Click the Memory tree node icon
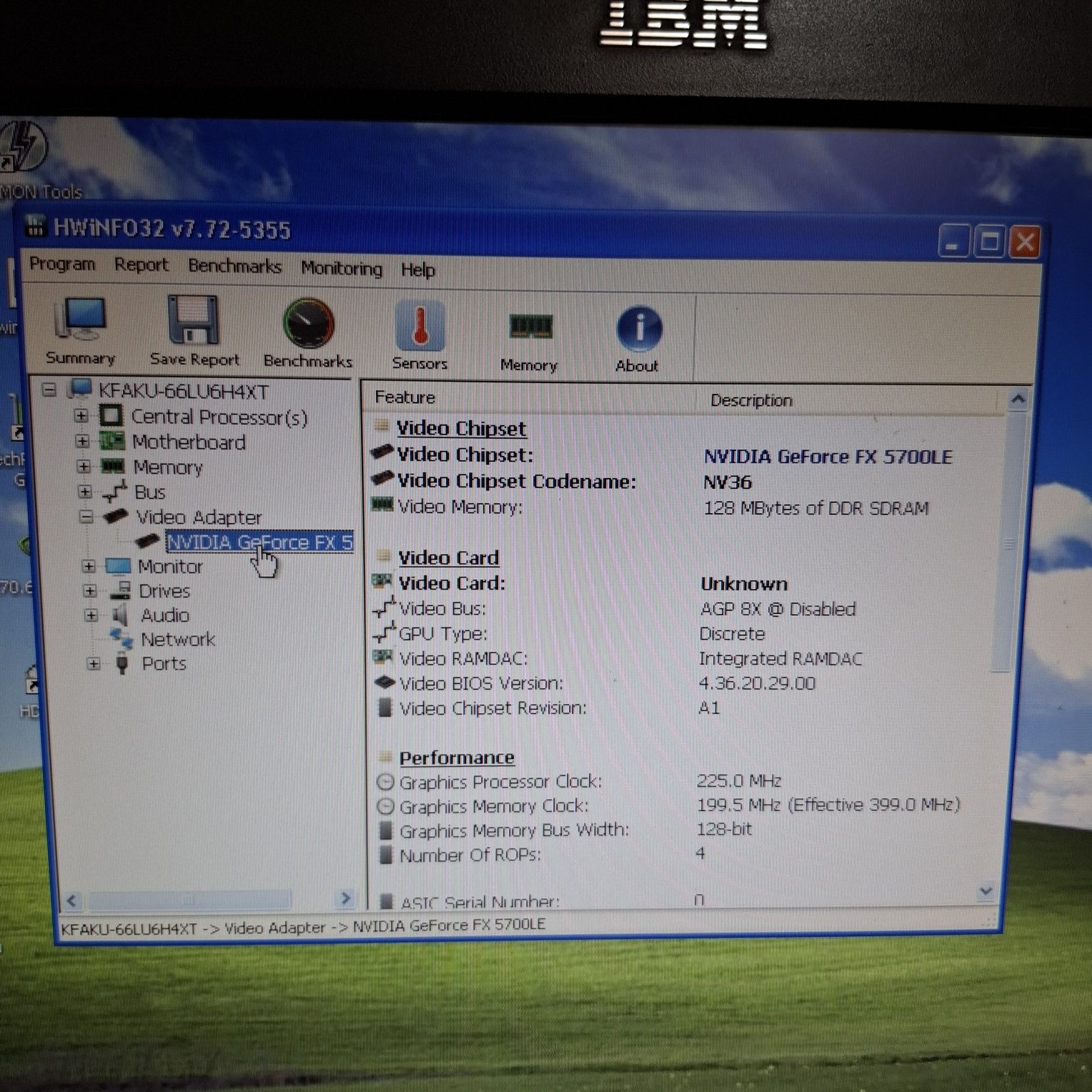This screenshot has height=1092, width=1092. pyautogui.click(x=112, y=466)
